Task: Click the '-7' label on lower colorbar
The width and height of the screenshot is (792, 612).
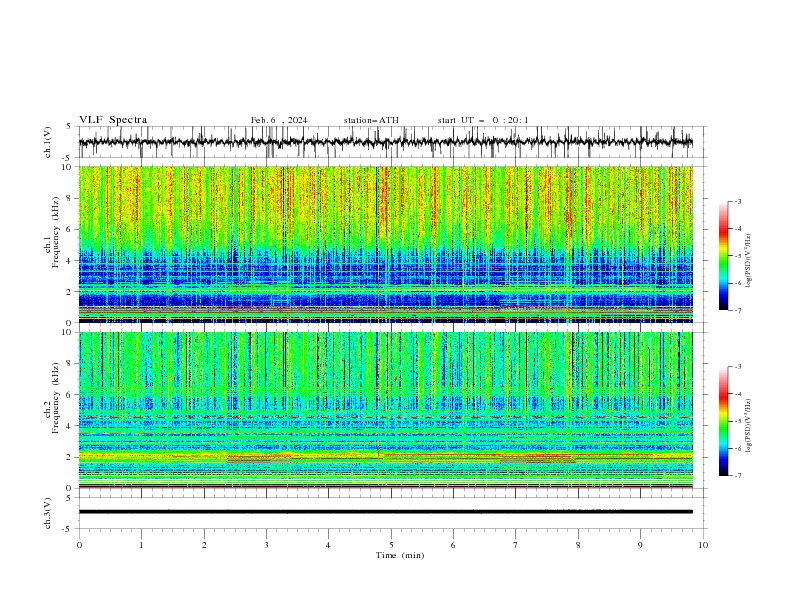Action: tap(737, 476)
